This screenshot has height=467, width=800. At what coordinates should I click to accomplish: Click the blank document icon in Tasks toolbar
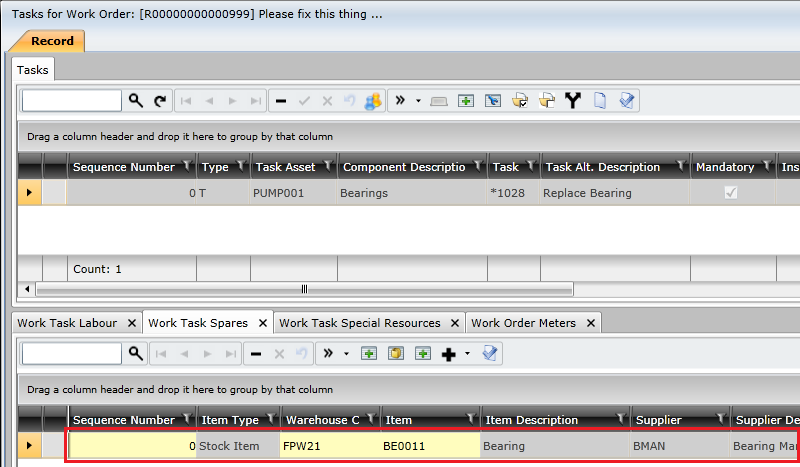[600, 101]
